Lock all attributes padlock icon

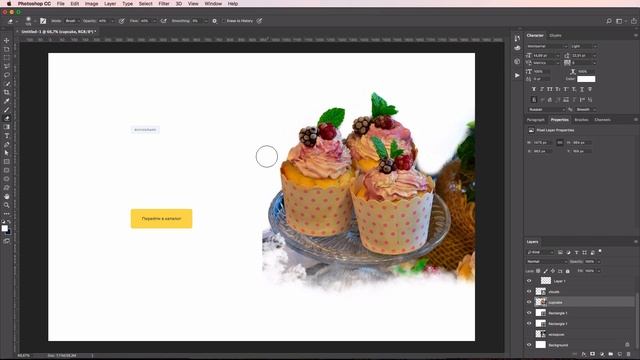tap(567, 271)
